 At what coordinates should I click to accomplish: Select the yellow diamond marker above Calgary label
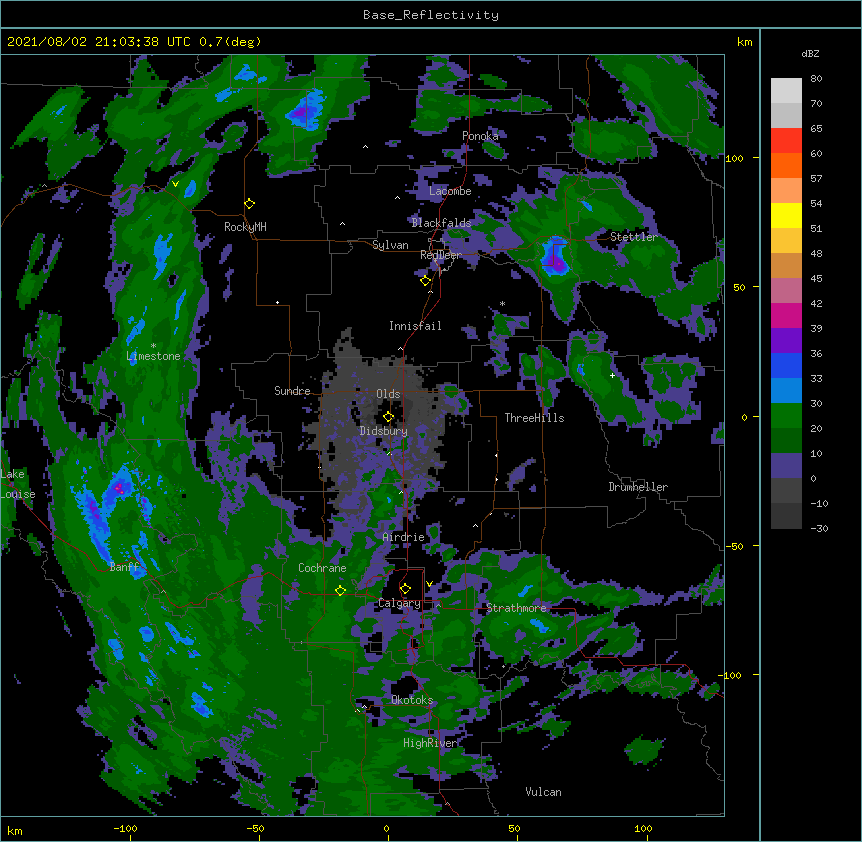(405, 589)
